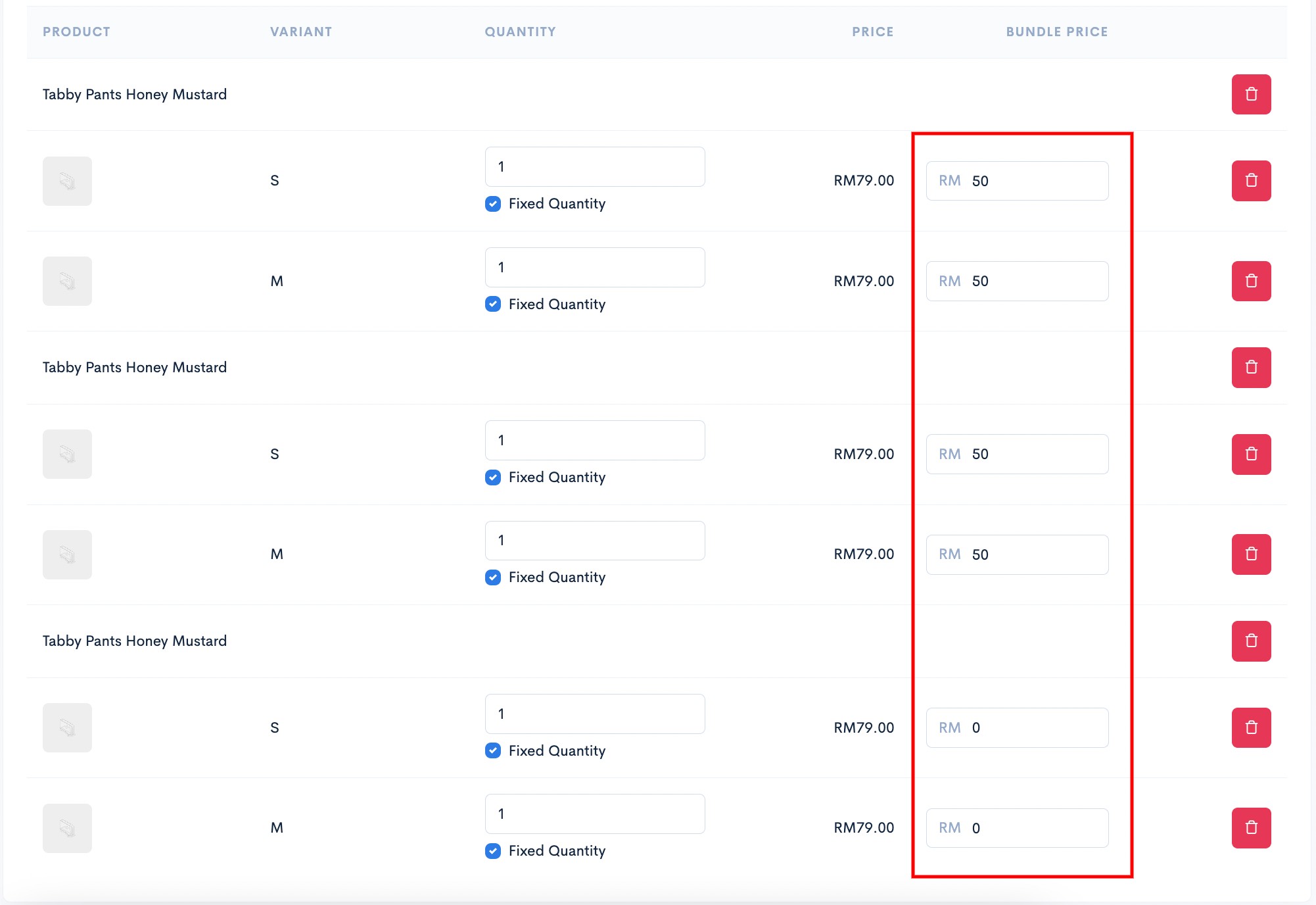Toggle Fixed Quantity for third product's S variant
This screenshot has width=1316, height=905.
493,750
